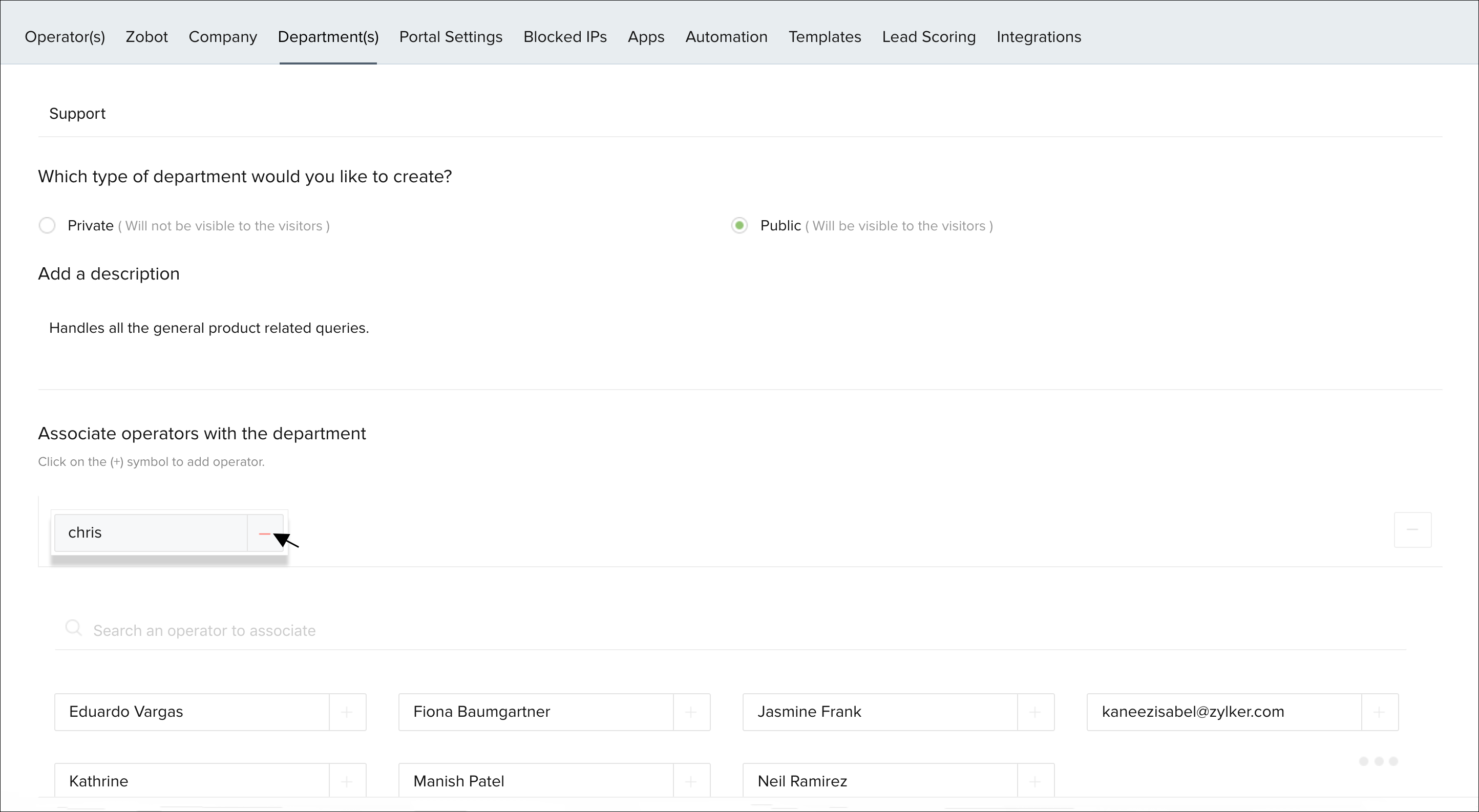Click the Fiona Baumgartner operator name
The image size is (1479, 812).
[482, 712]
